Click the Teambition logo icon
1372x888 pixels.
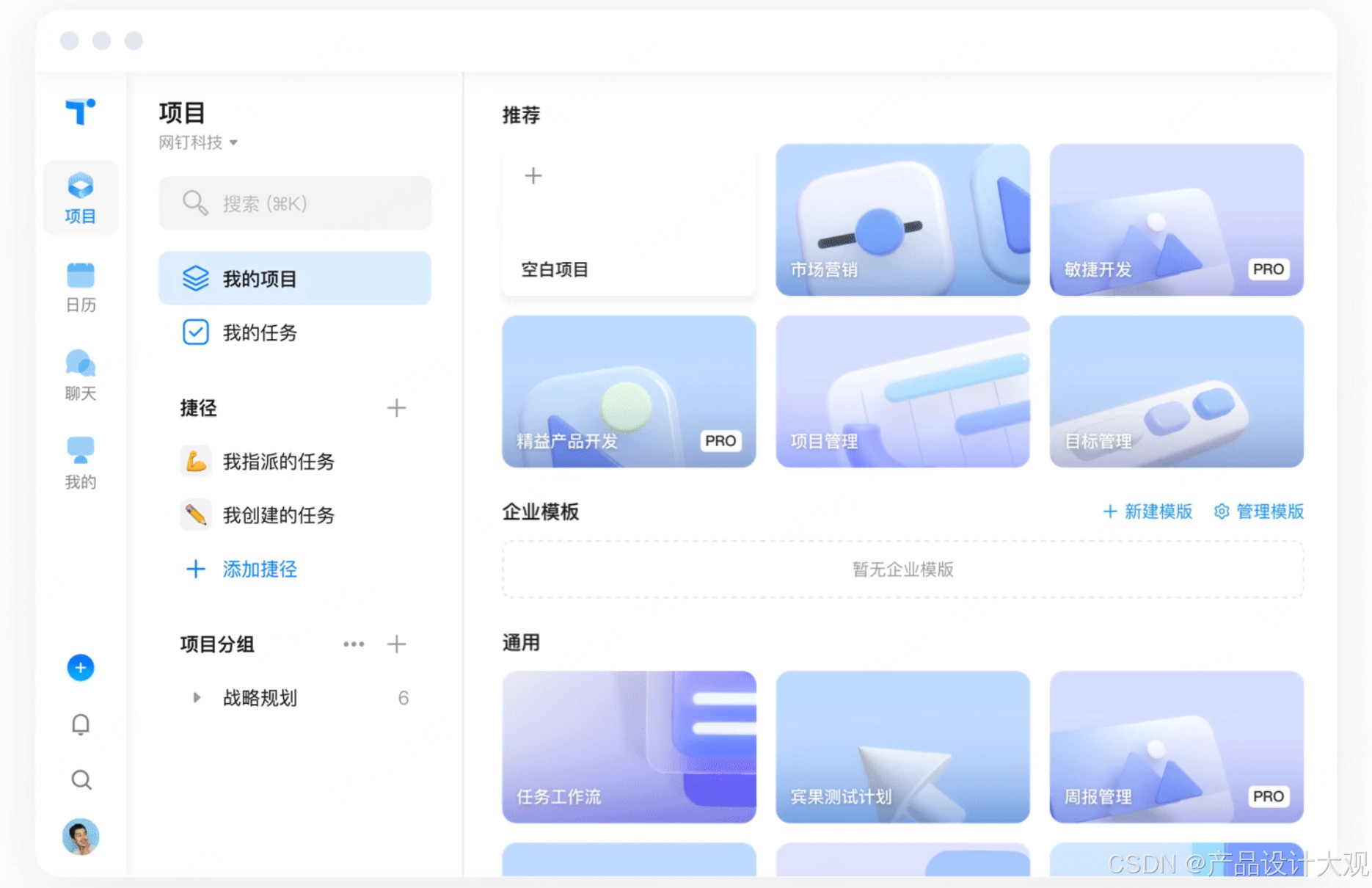pos(80,112)
